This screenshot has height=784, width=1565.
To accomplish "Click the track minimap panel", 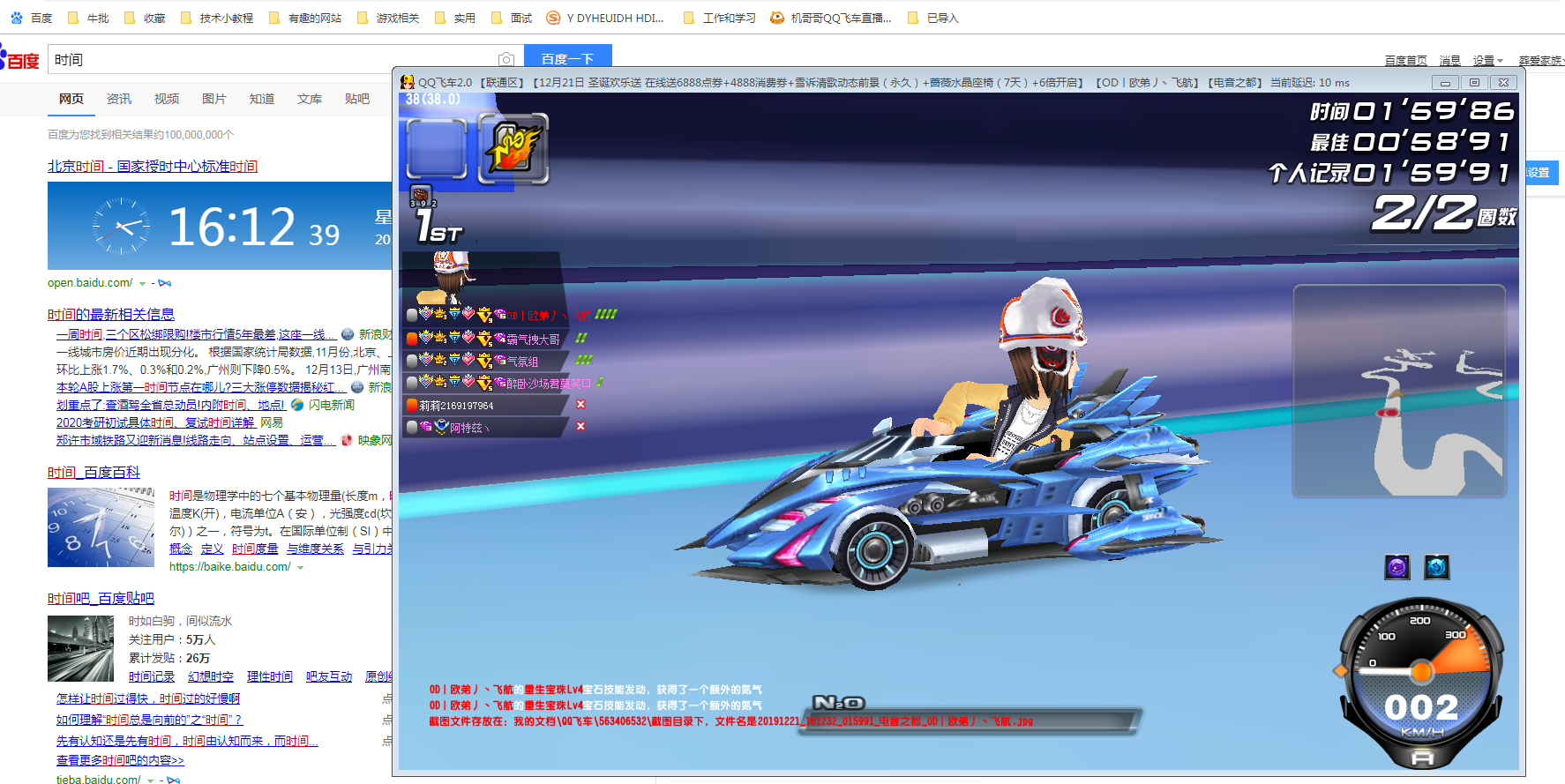I will point(1399,391).
